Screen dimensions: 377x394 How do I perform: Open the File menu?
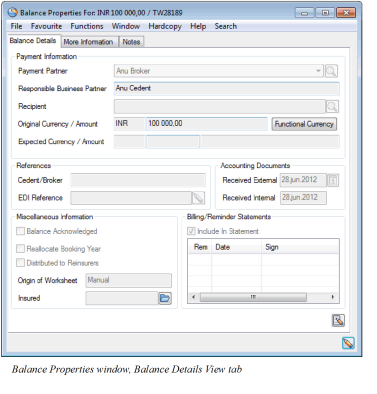point(16,26)
